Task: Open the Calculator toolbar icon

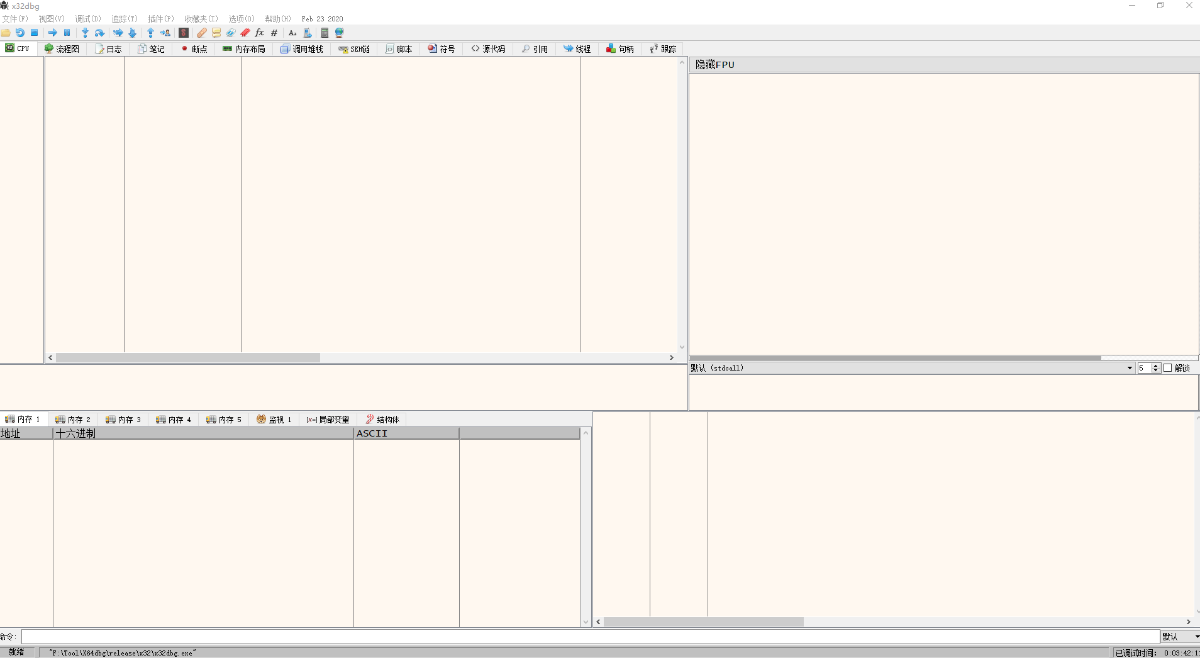Action: 324,33
